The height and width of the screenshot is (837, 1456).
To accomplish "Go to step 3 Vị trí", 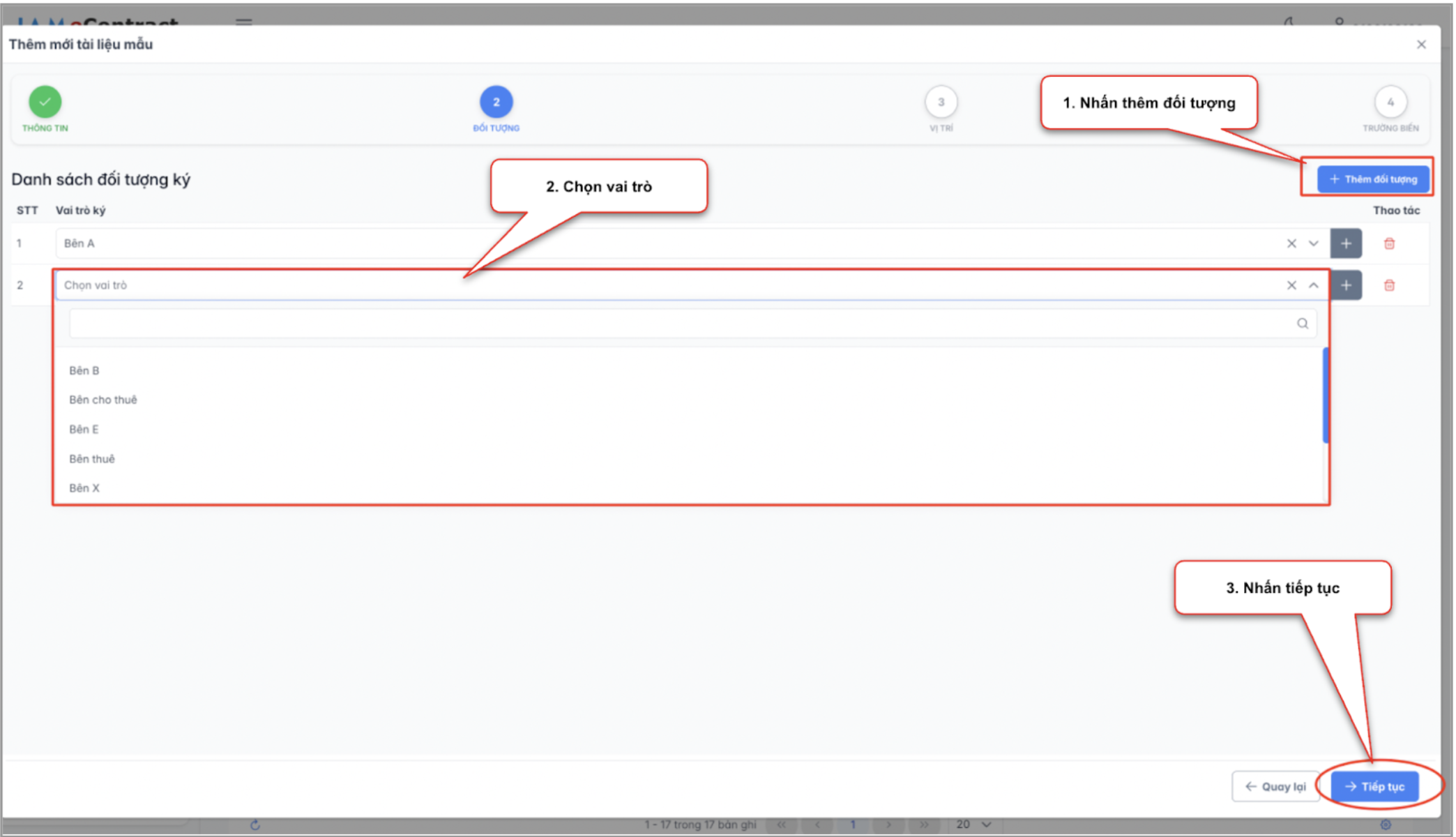I will pyautogui.click(x=941, y=103).
